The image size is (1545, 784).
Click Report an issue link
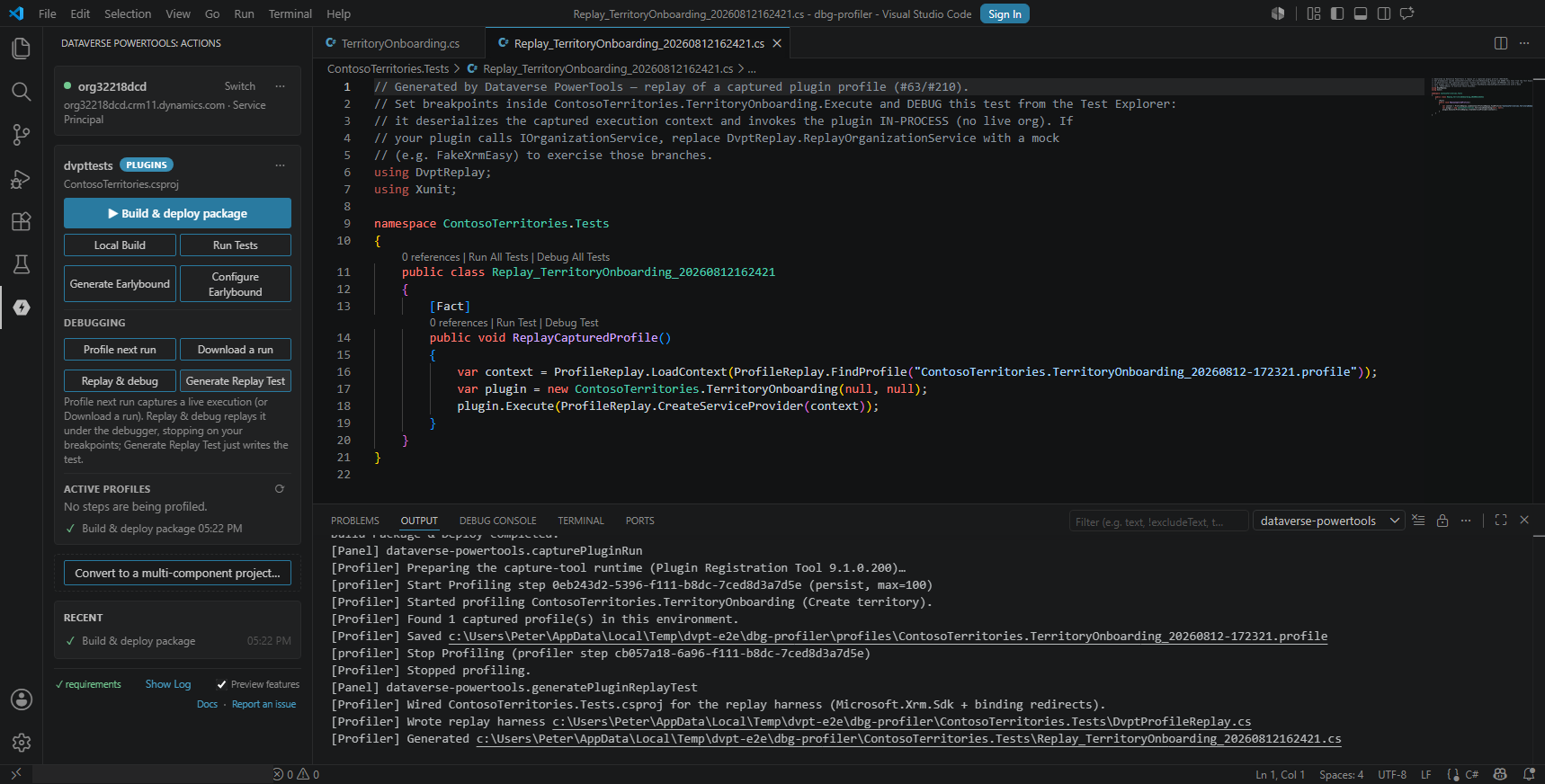pyautogui.click(x=263, y=704)
